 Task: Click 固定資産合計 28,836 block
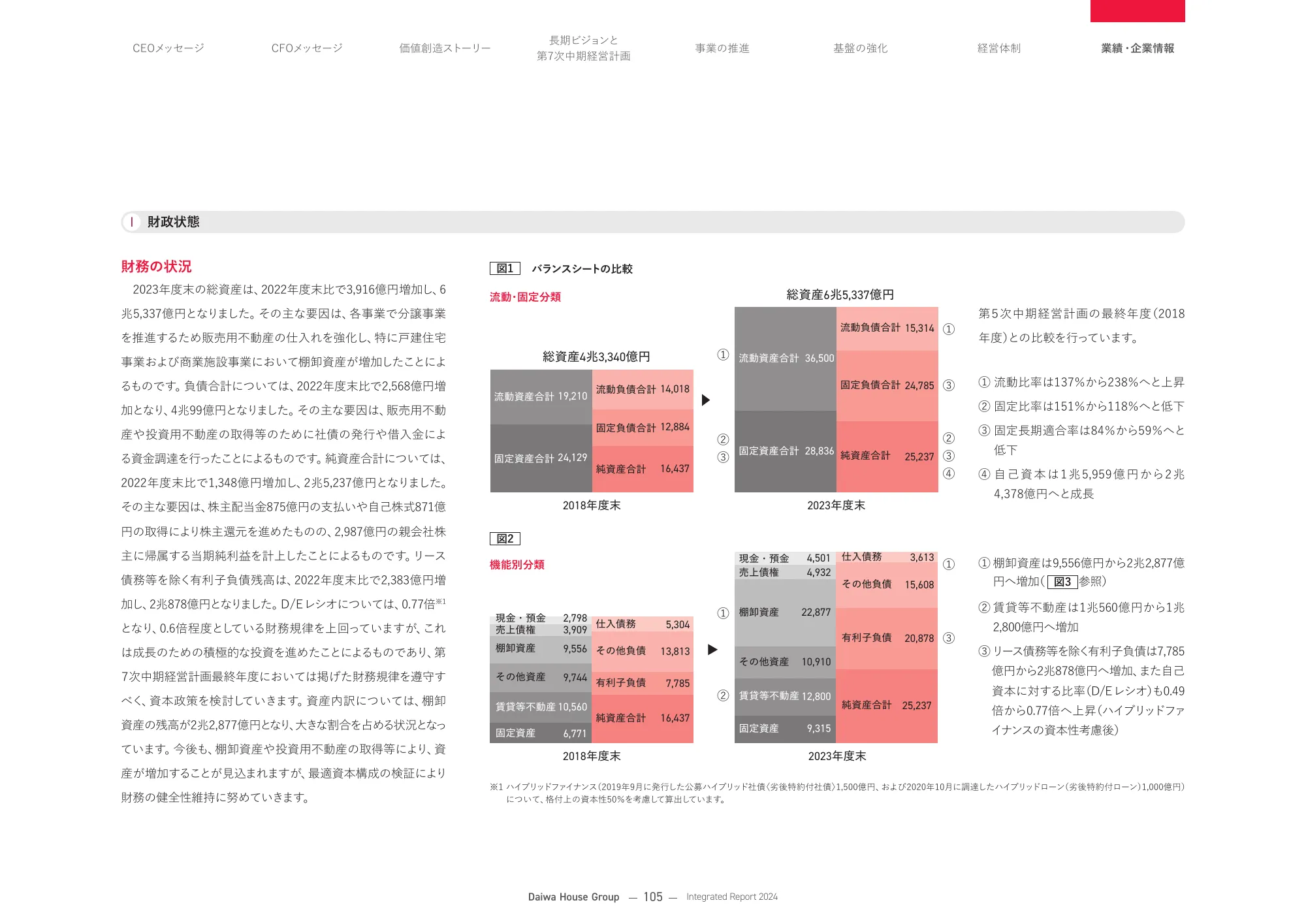coord(786,451)
